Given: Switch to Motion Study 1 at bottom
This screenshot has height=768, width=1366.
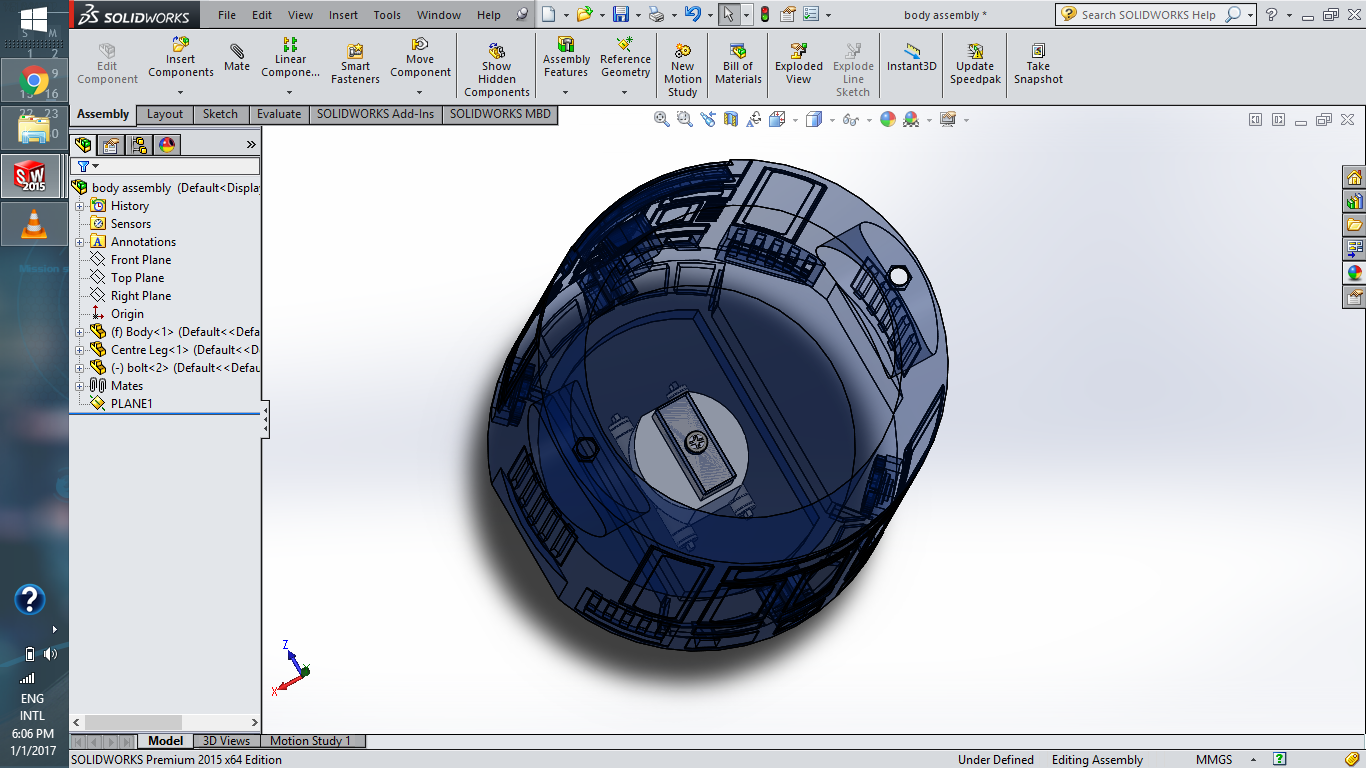Looking at the screenshot, I should (x=310, y=741).
